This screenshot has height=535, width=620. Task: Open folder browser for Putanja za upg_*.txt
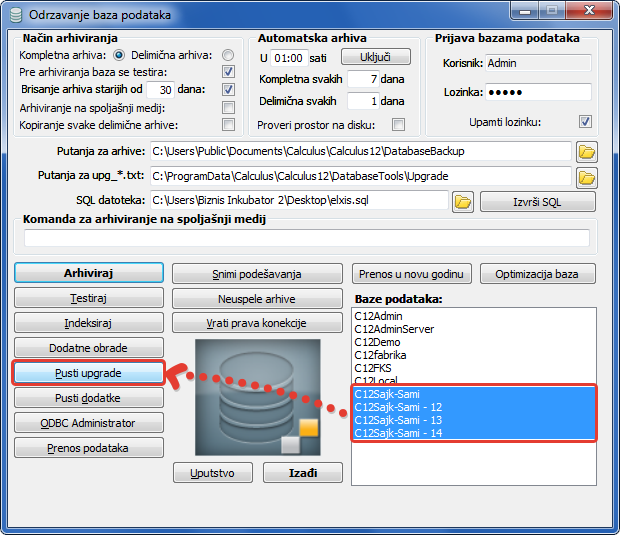point(586,177)
